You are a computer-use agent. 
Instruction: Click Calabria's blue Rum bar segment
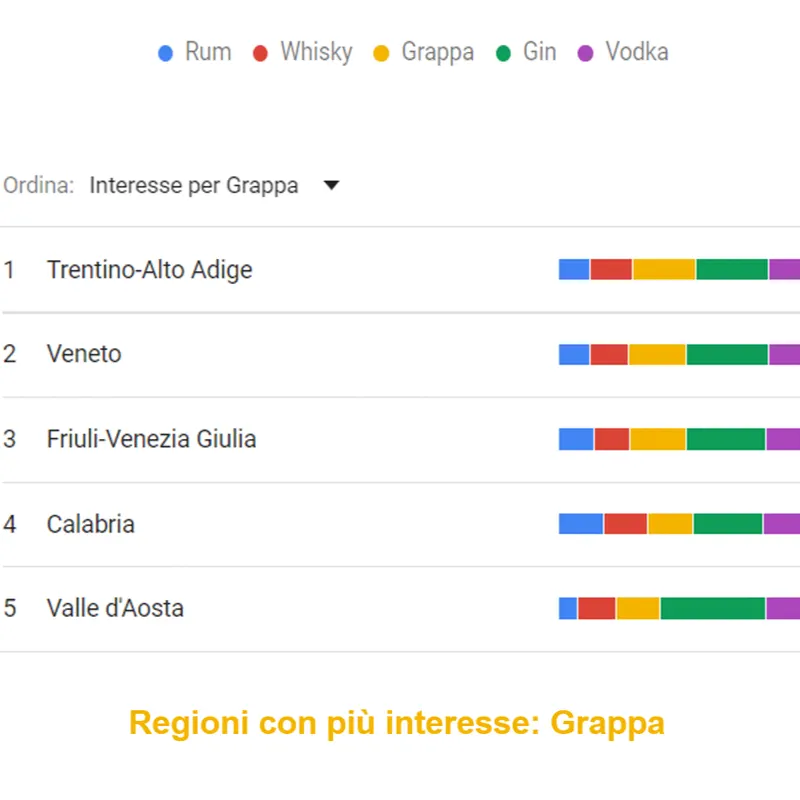[x=581, y=524]
